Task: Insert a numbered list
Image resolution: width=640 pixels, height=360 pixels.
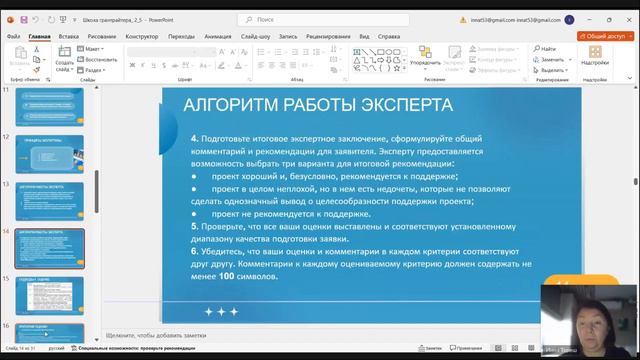Action: (x=278, y=52)
